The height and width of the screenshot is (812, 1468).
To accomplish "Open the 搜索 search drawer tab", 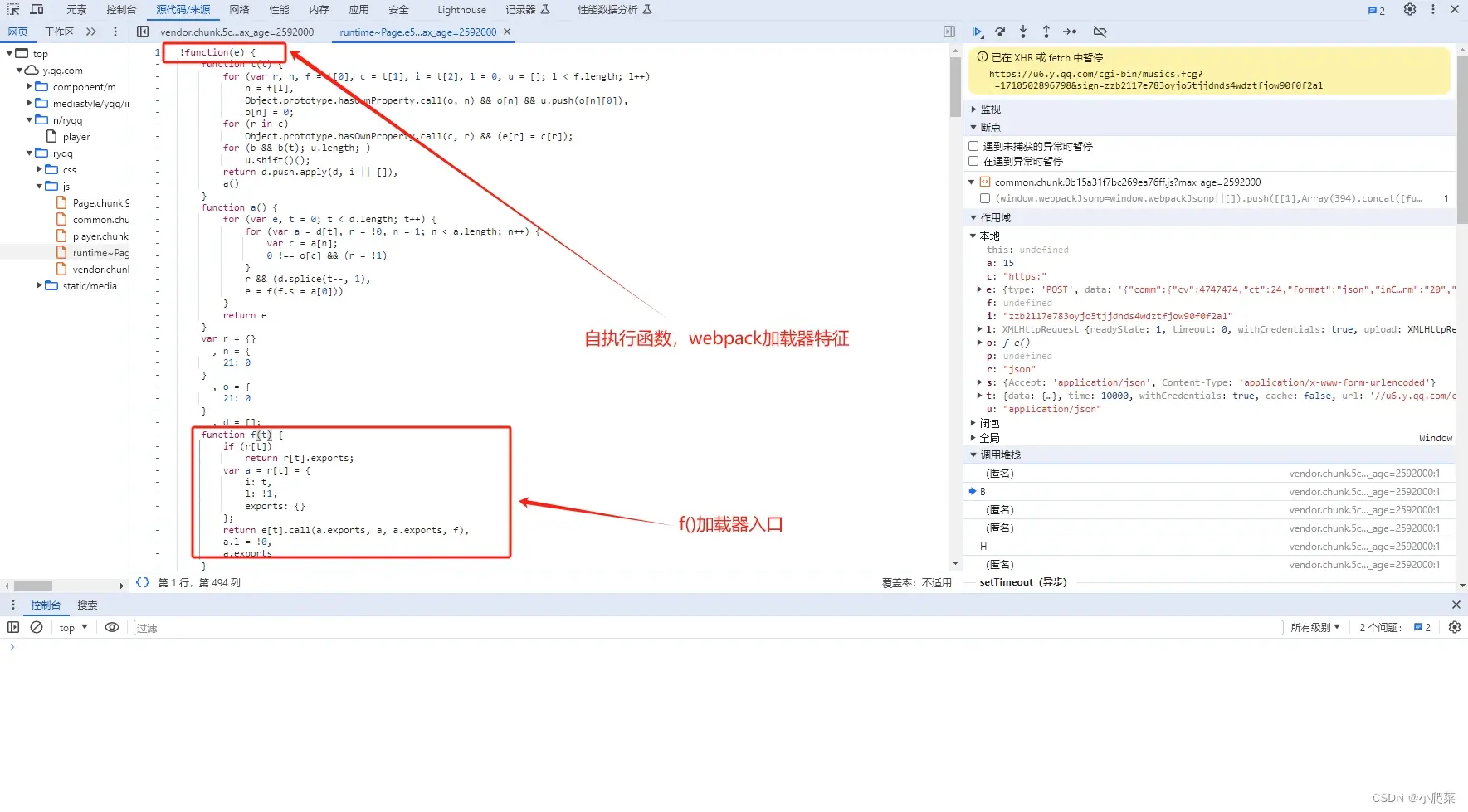I will pyautogui.click(x=87, y=605).
